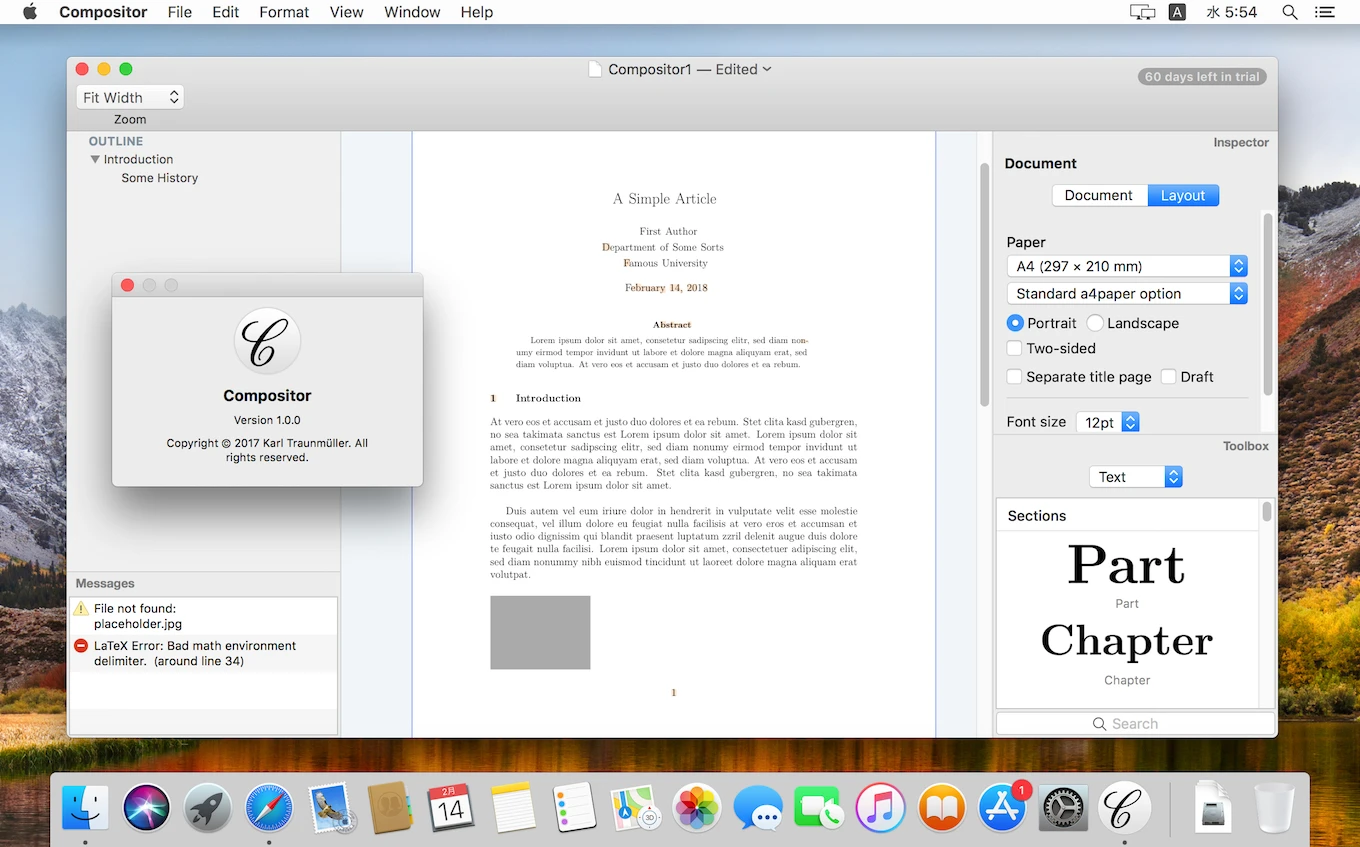This screenshot has height=847, width=1360.
Task: Open Photos app in dock
Action: [697, 807]
